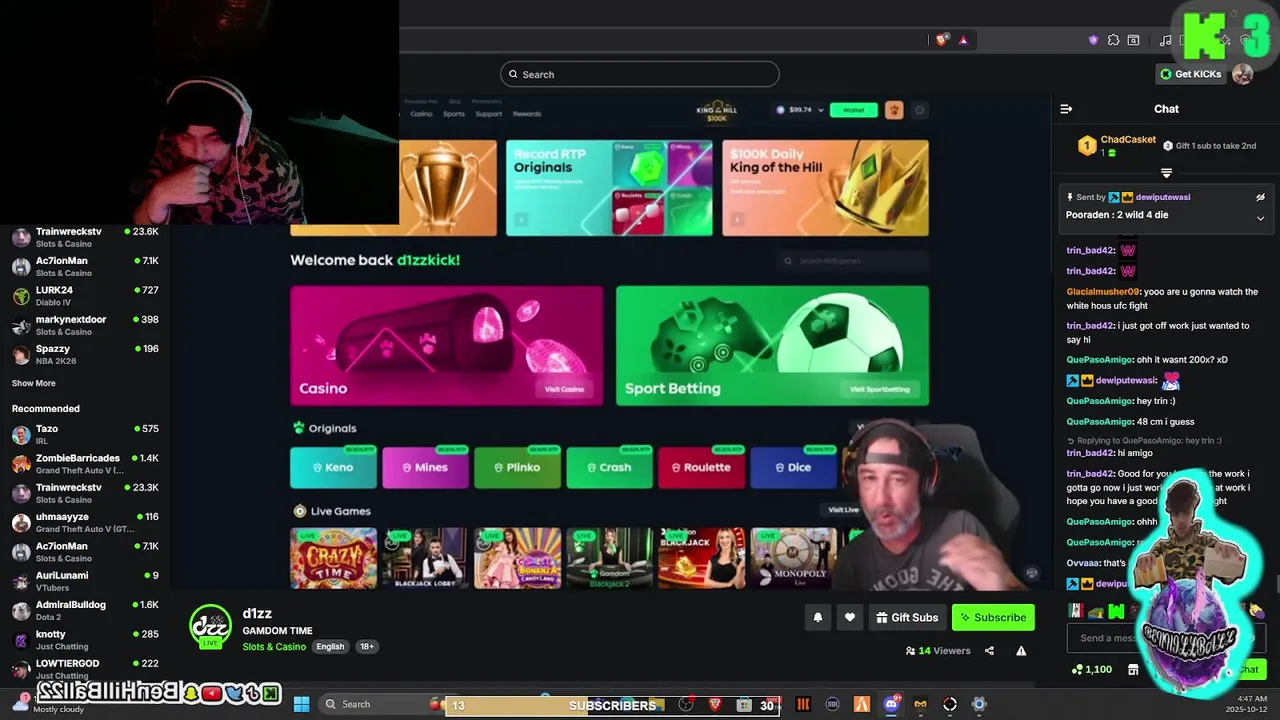The image size is (1280, 720).
Task: Open the Windows Start button
Action: click(x=301, y=704)
